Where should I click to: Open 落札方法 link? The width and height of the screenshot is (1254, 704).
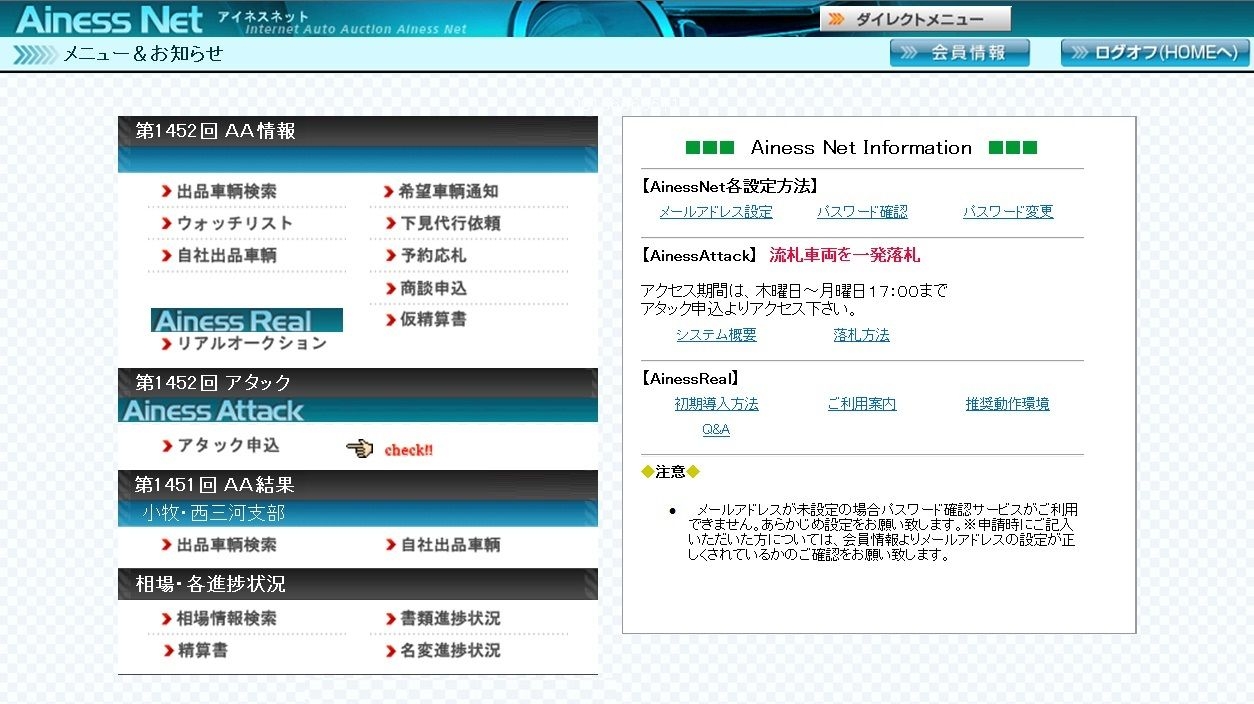[x=862, y=335]
